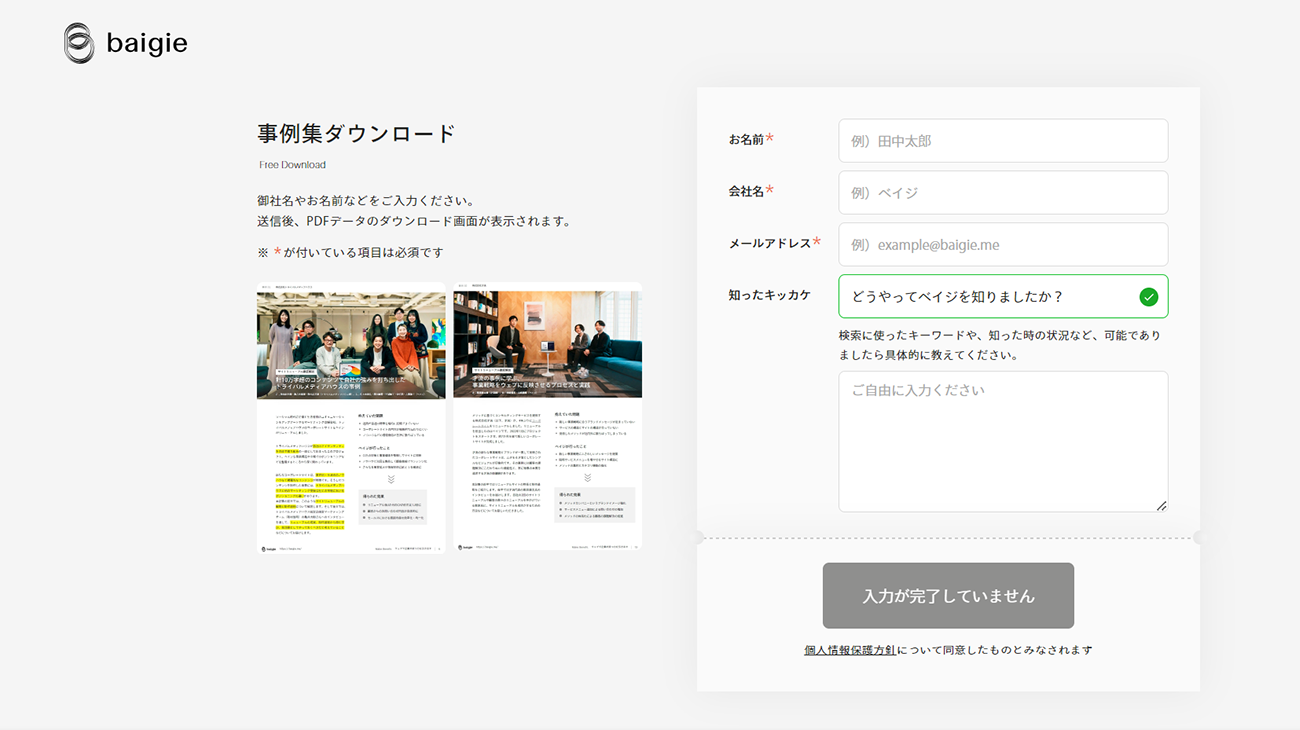Click the 事例集ダウンロード heading
The height and width of the screenshot is (730, 1300).
(x=356, y=132)
